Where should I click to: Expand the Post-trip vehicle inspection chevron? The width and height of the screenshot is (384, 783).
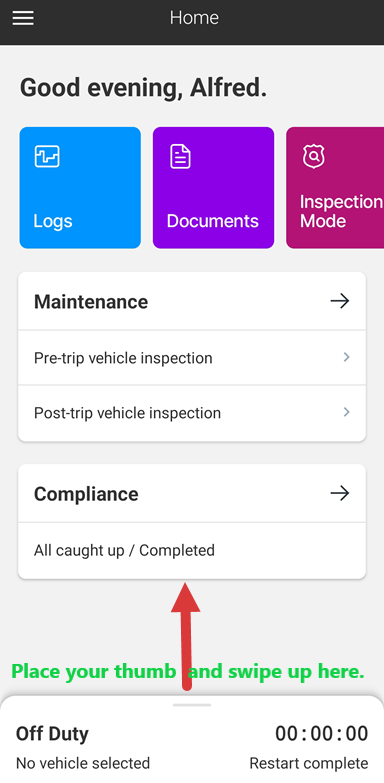click(x=347, y=412)
